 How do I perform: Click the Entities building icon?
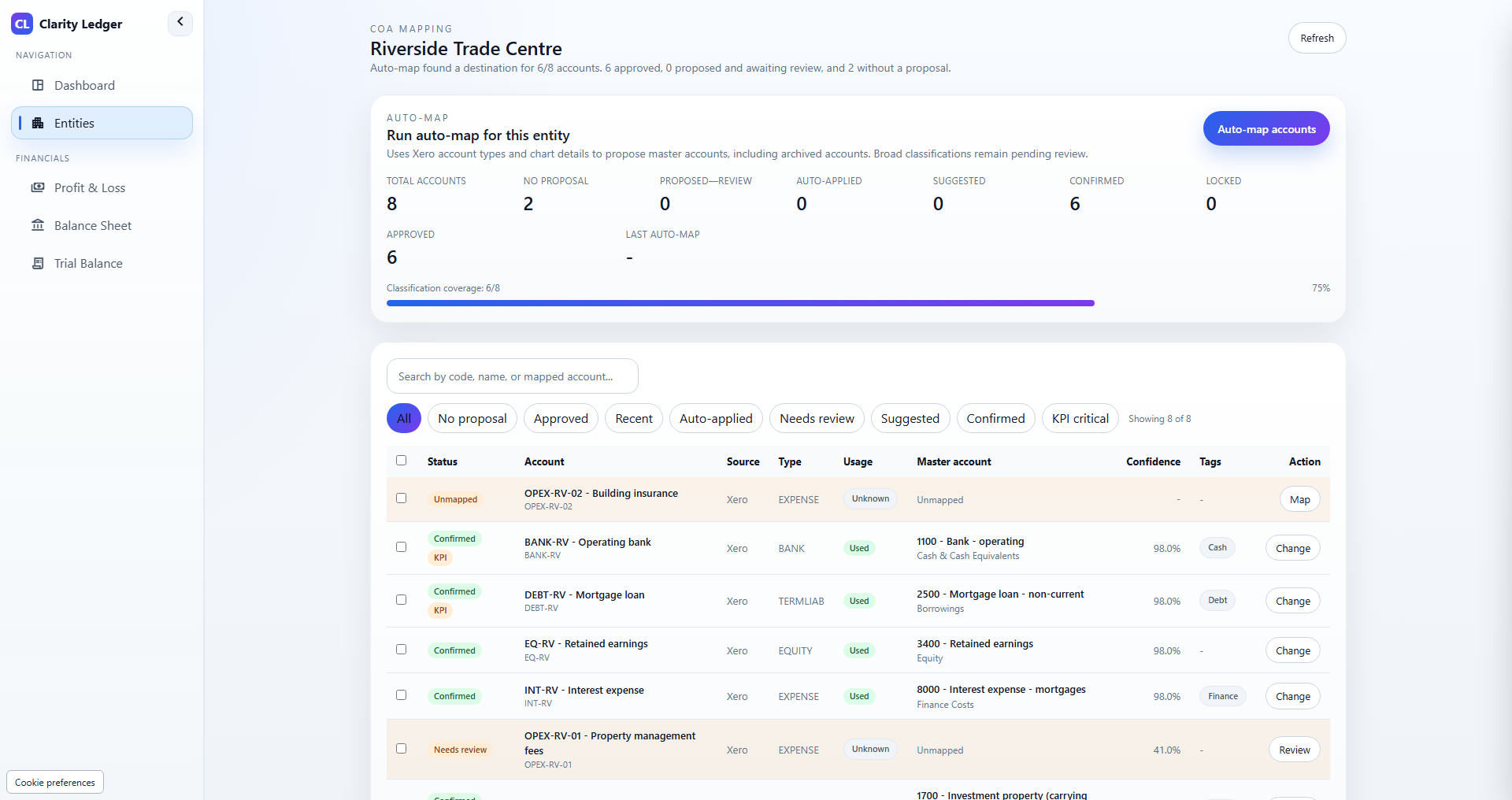38,123
